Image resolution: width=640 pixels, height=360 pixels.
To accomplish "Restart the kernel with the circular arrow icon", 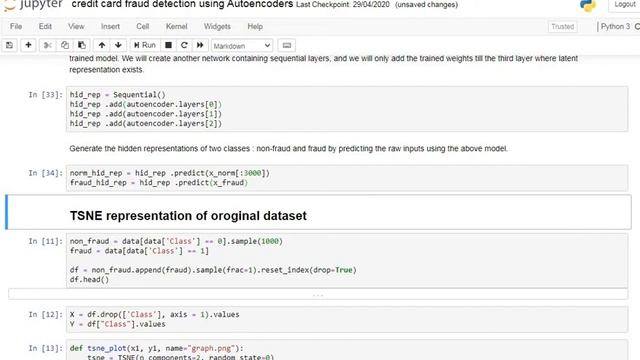I will coord(184,45).
